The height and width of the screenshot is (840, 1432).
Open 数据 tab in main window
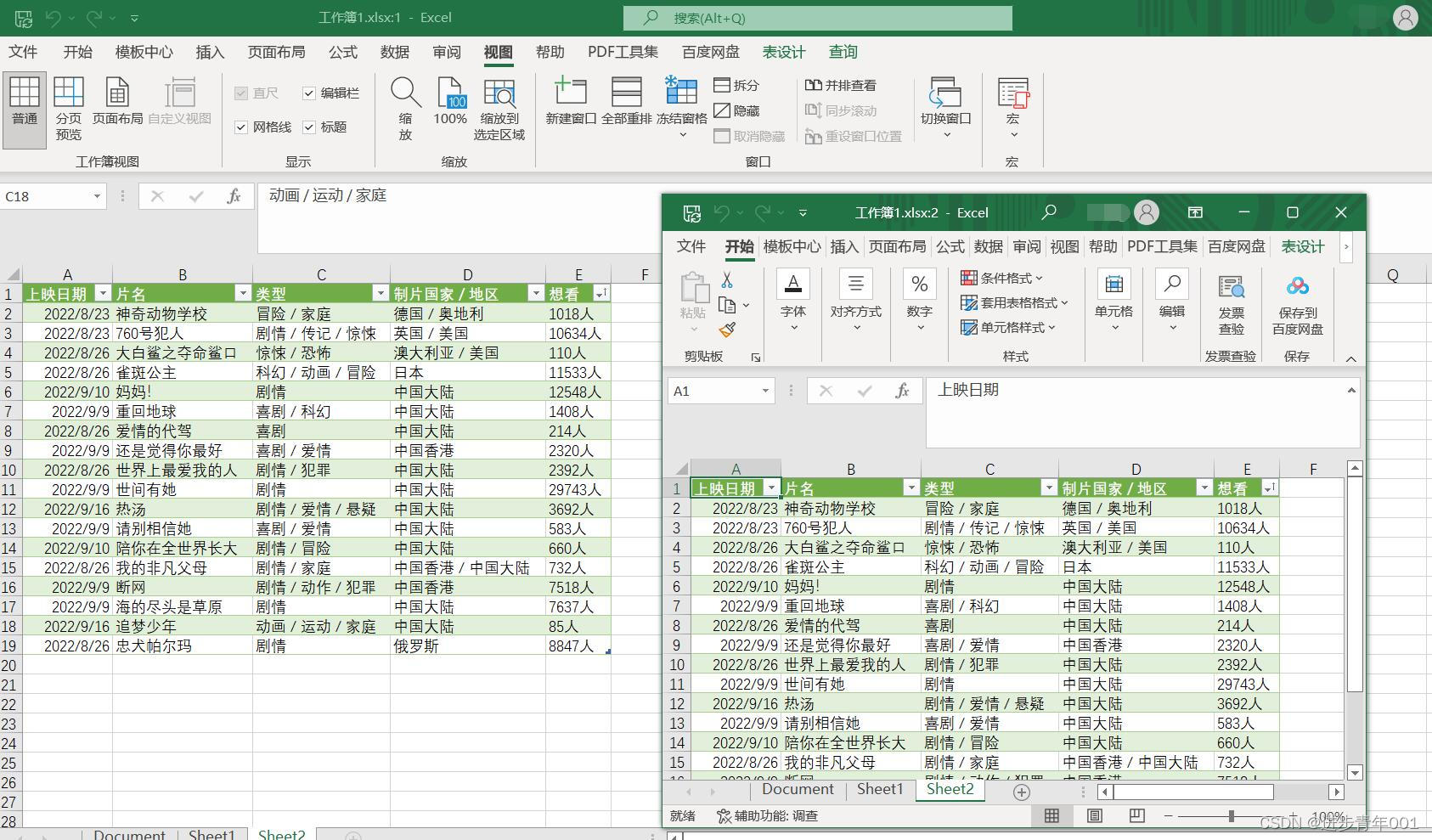(394, 52)
